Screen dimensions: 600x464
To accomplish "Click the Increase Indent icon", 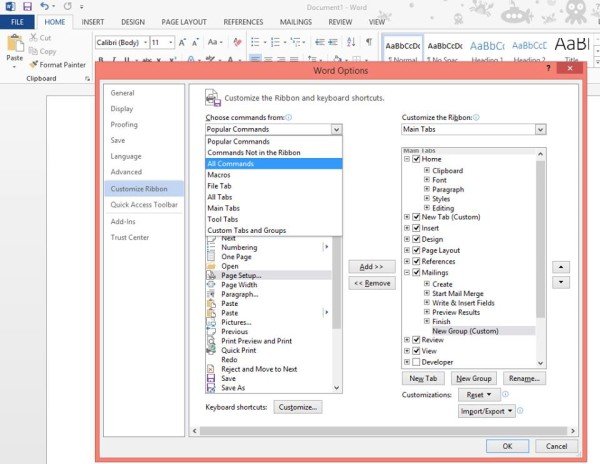I will (x=333, y=42).
